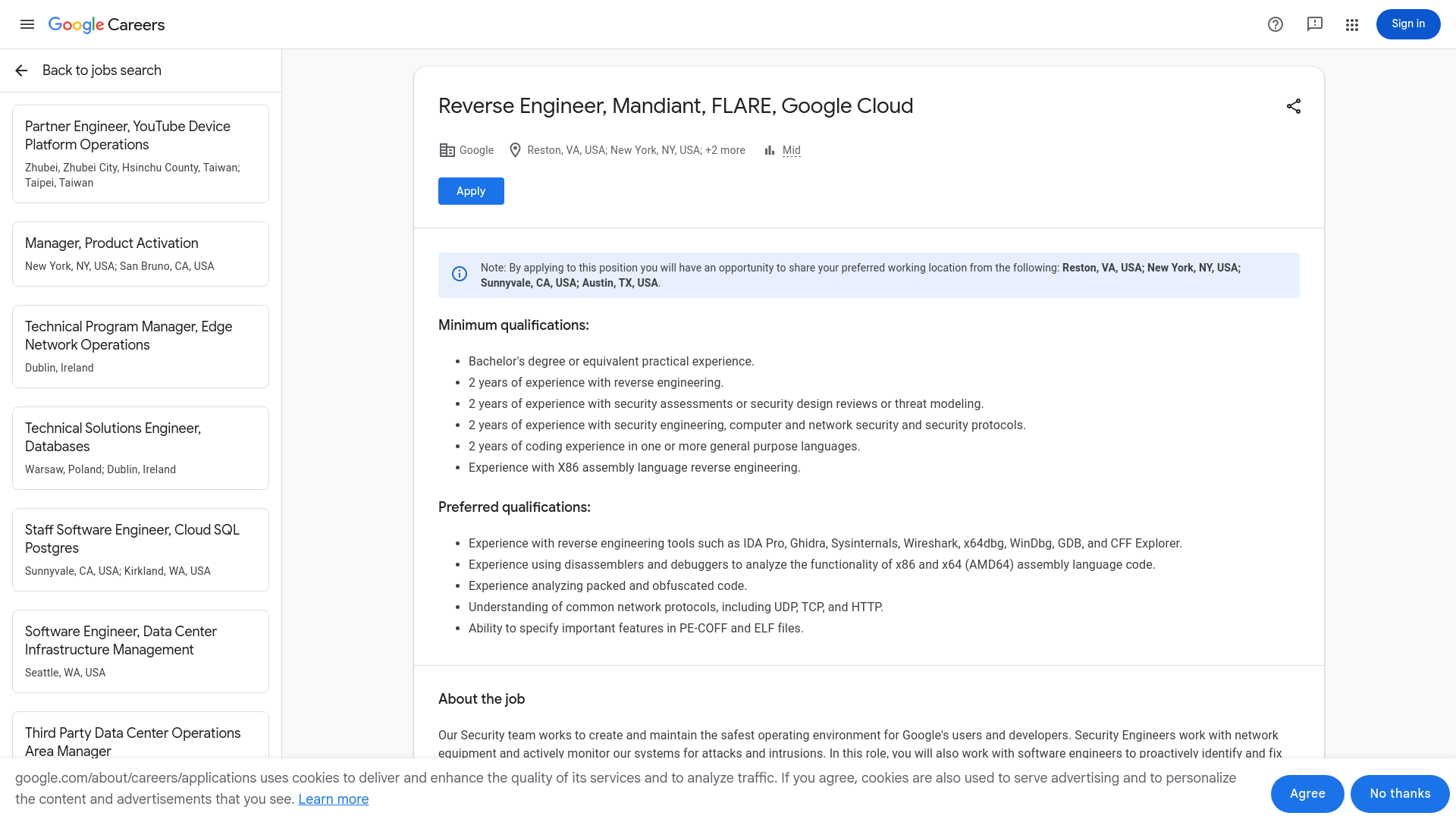
Task: Open the Mid experience level details
Action: pos(791,150)
